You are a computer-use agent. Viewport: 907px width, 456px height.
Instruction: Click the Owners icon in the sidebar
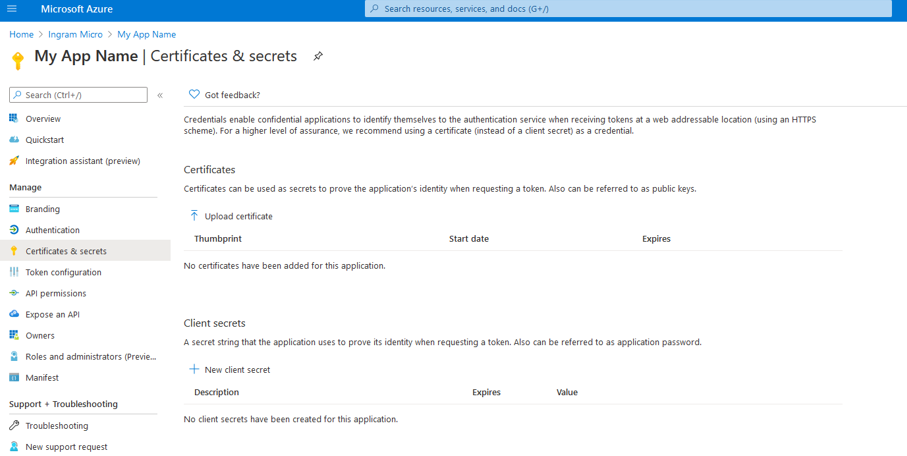tap(14, 335)
